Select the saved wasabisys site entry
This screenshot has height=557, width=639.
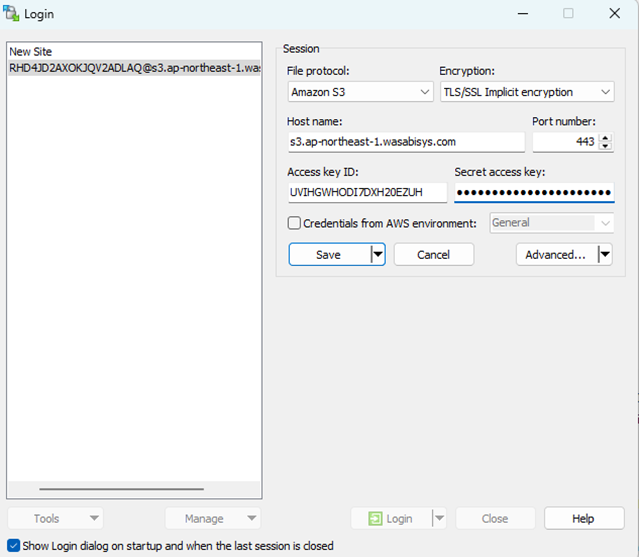pos(133,68)
